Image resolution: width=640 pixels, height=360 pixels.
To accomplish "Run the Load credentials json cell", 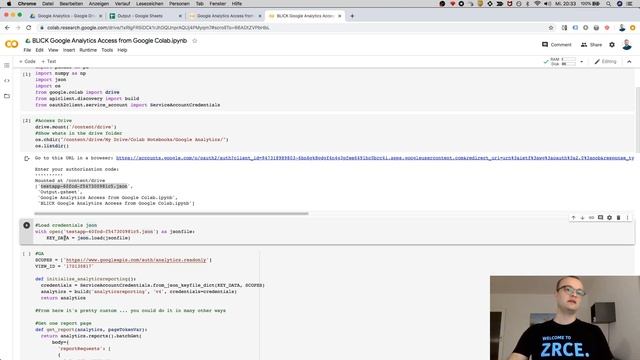I will click(27, 225).
